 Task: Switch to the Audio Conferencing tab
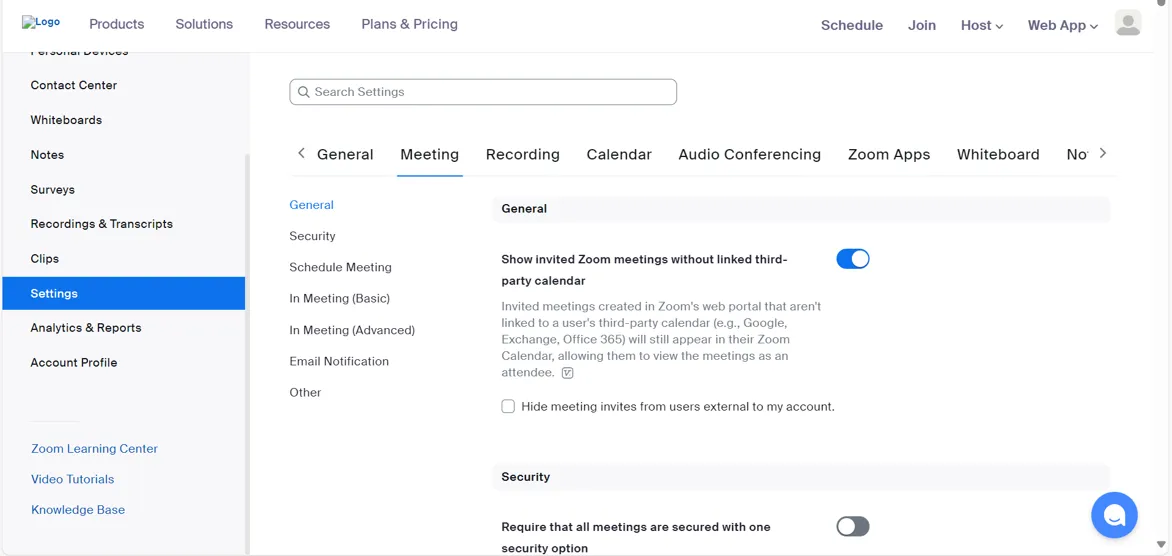point(749,154)
